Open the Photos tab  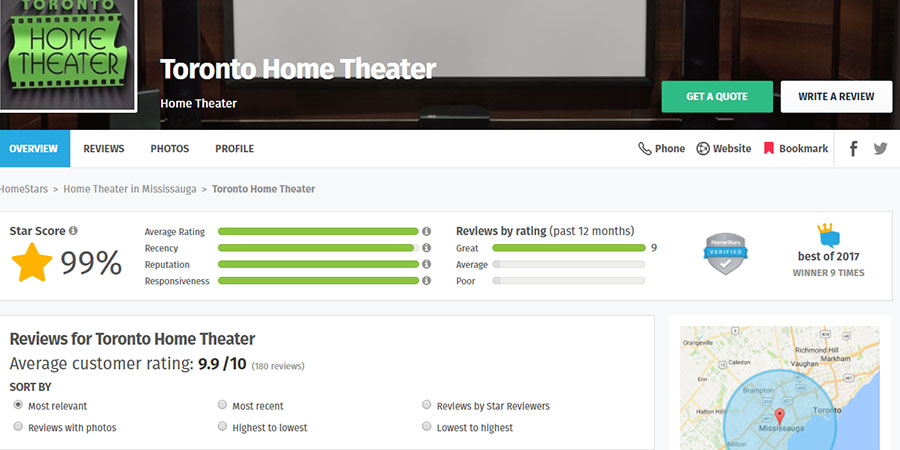pos(169,149)
